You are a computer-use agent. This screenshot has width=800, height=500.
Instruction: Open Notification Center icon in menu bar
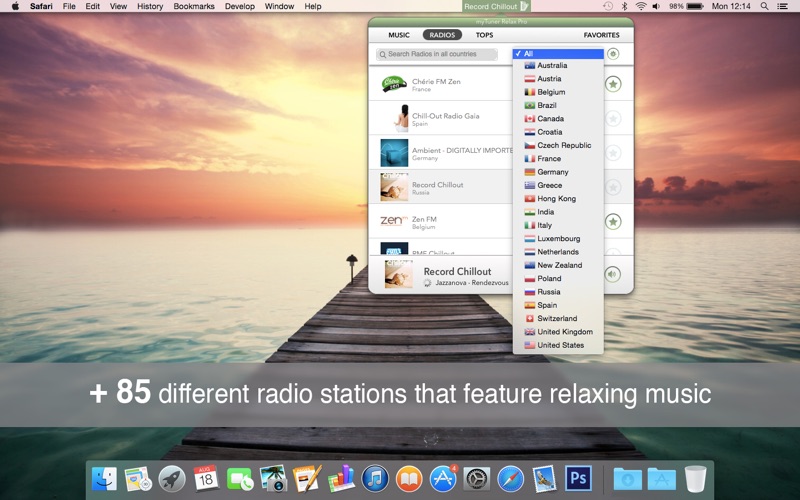click(x=782, y=6)
